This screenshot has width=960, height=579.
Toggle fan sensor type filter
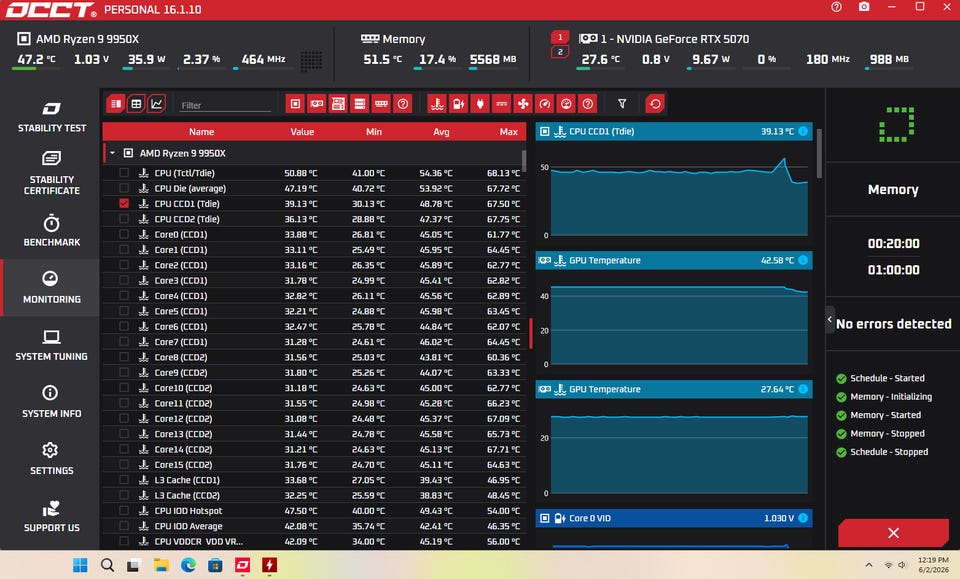523,104
